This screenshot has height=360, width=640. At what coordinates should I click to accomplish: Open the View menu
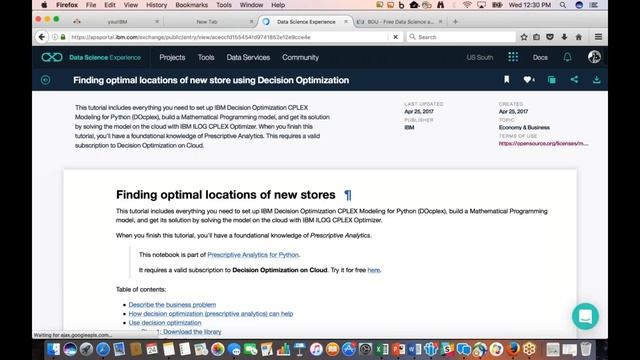[x=131, y=5]
